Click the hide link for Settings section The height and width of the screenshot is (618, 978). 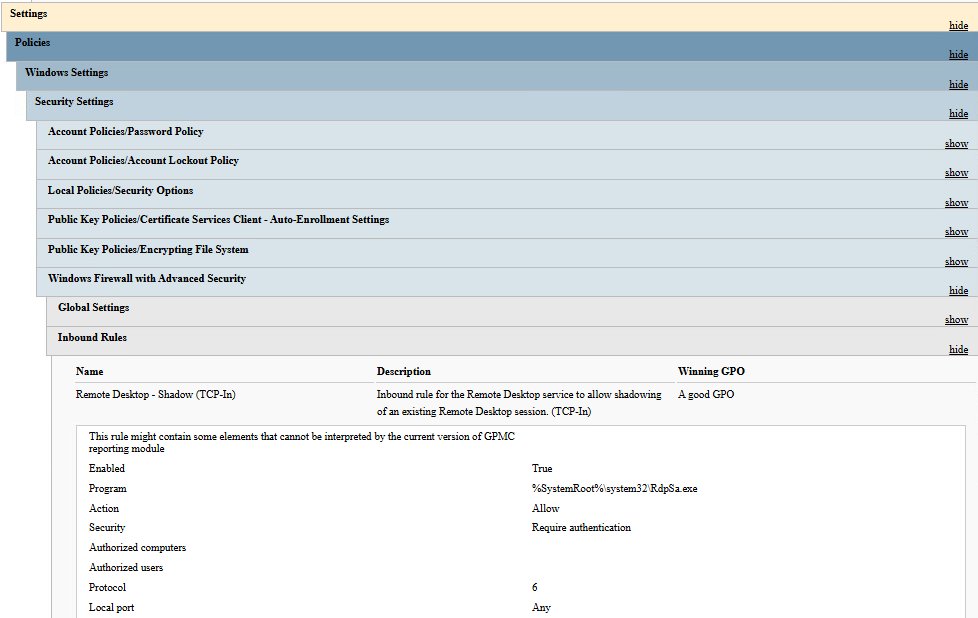[x=958, y=26]
